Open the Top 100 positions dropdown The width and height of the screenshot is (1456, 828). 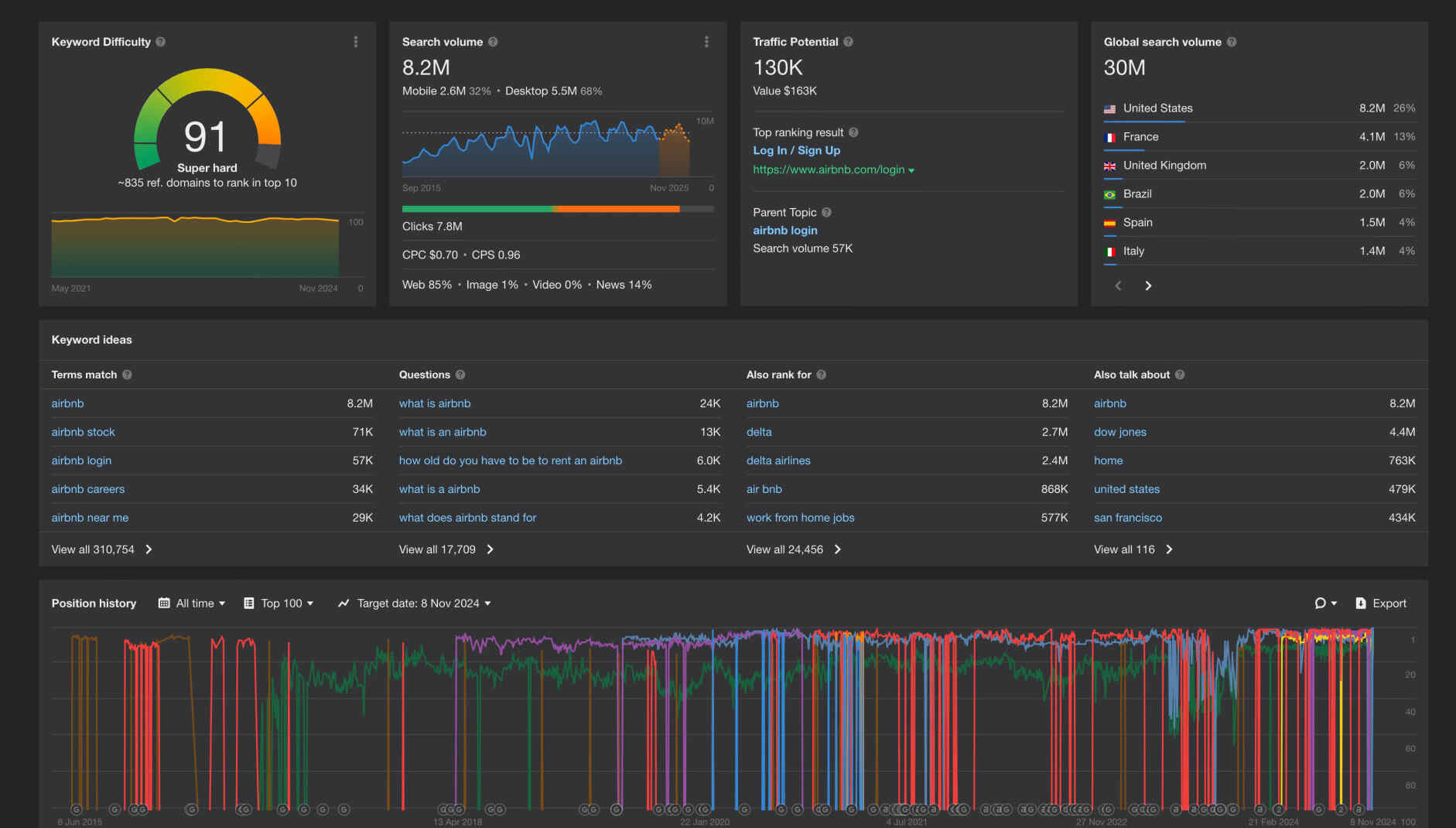click(279, 604)
